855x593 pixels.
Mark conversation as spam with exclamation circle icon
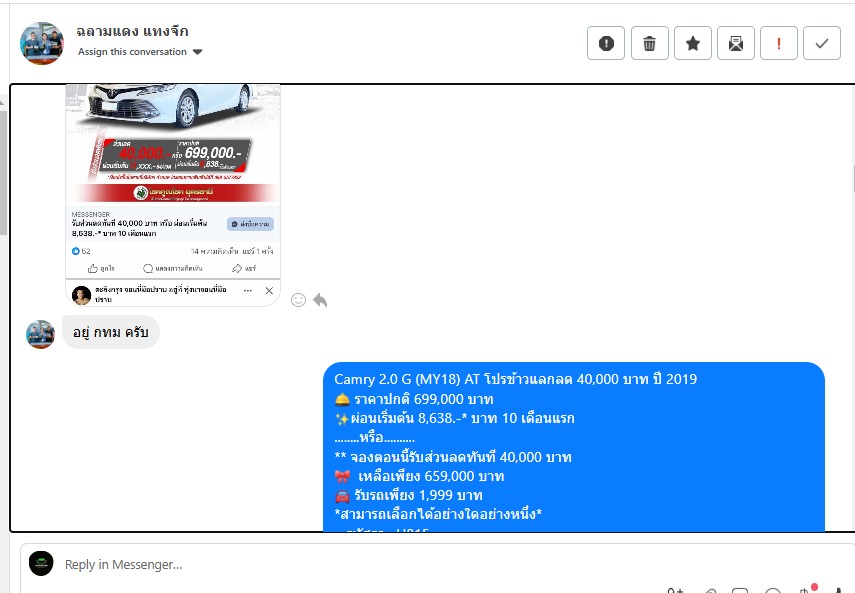[606, 43]
